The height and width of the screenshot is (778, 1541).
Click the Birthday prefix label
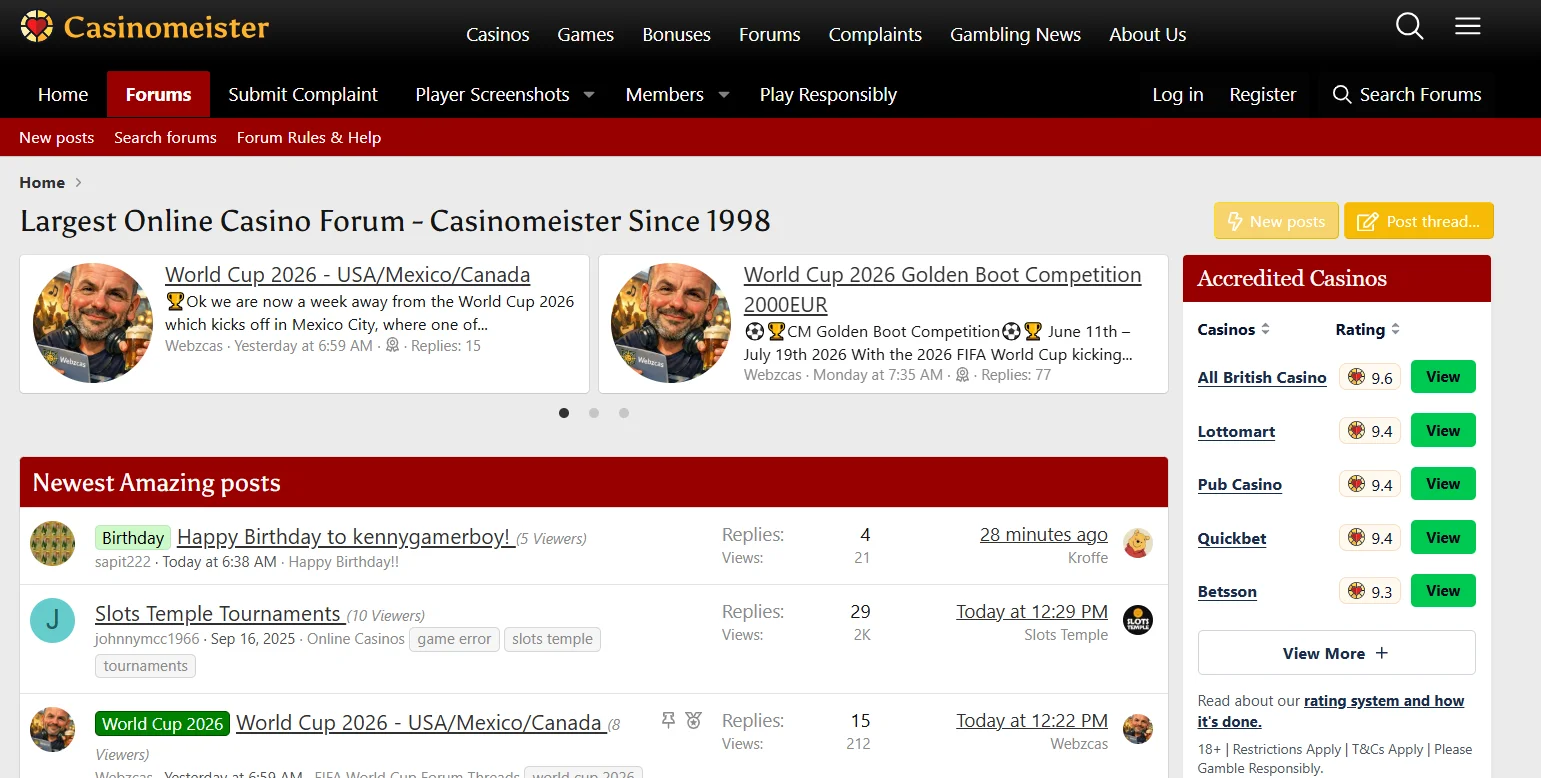coord(133,538)
